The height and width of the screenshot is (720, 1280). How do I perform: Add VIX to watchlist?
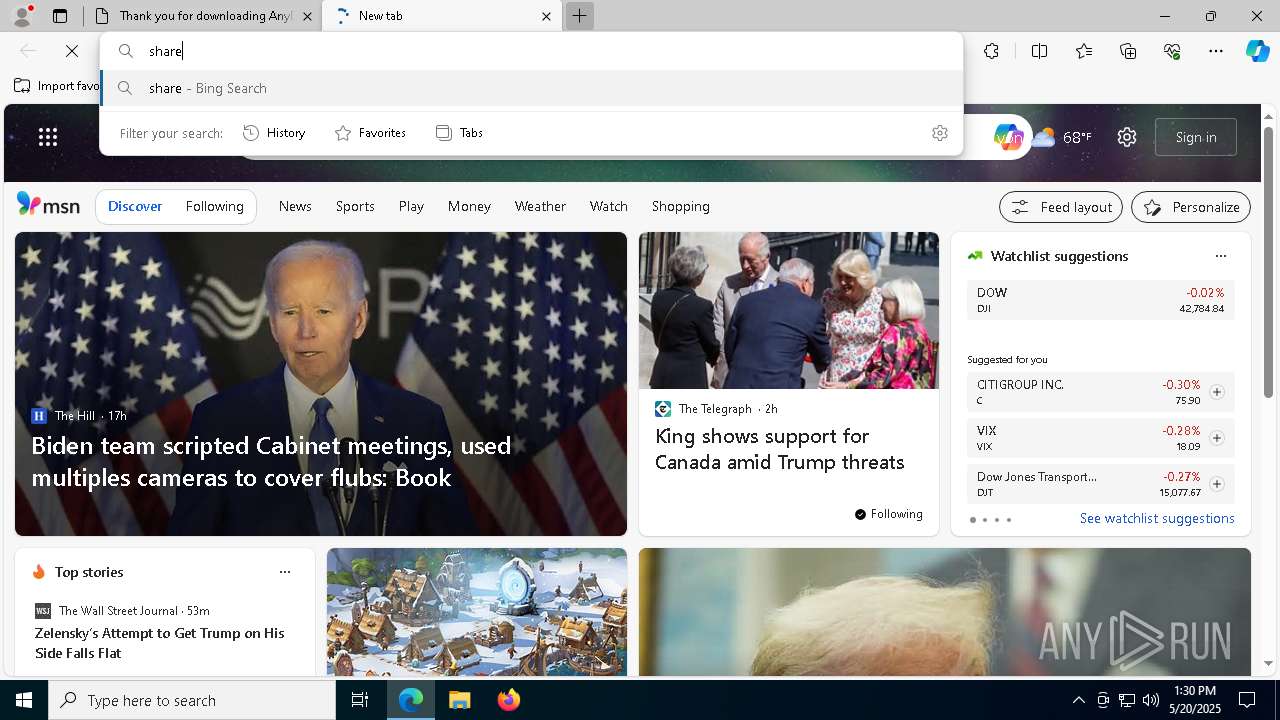pyautogui.click(x=1217, y=438)
